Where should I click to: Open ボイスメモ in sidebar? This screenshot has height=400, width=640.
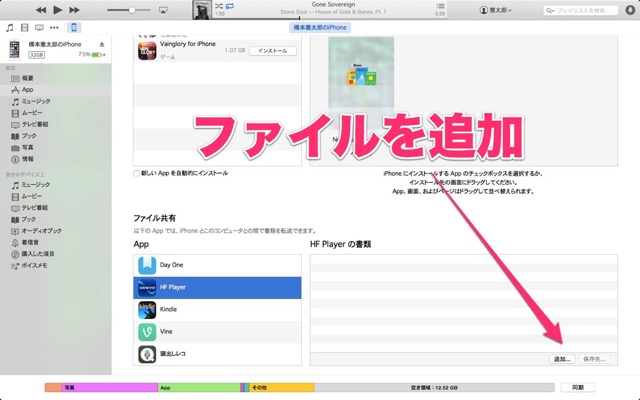(x=56, y=265)
